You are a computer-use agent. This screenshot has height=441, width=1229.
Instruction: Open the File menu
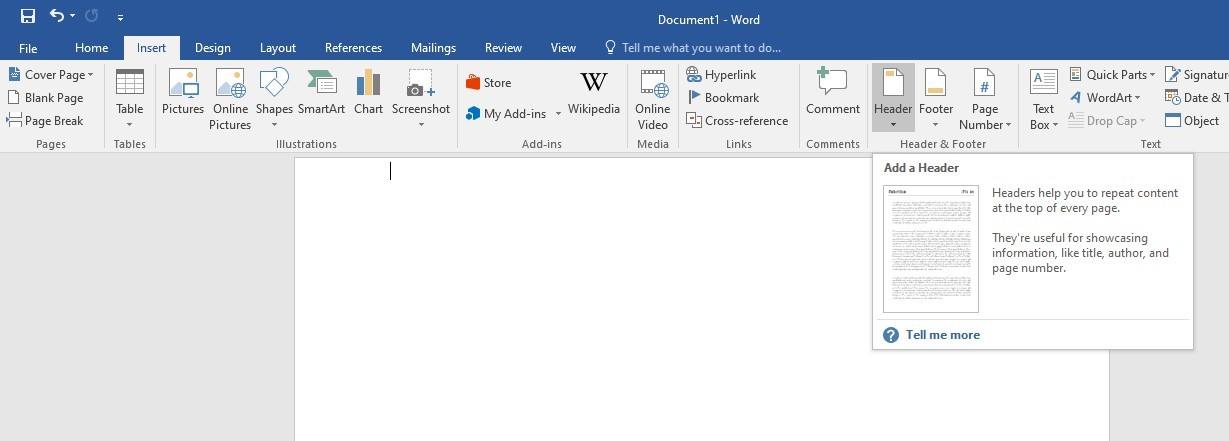[28, 48]
